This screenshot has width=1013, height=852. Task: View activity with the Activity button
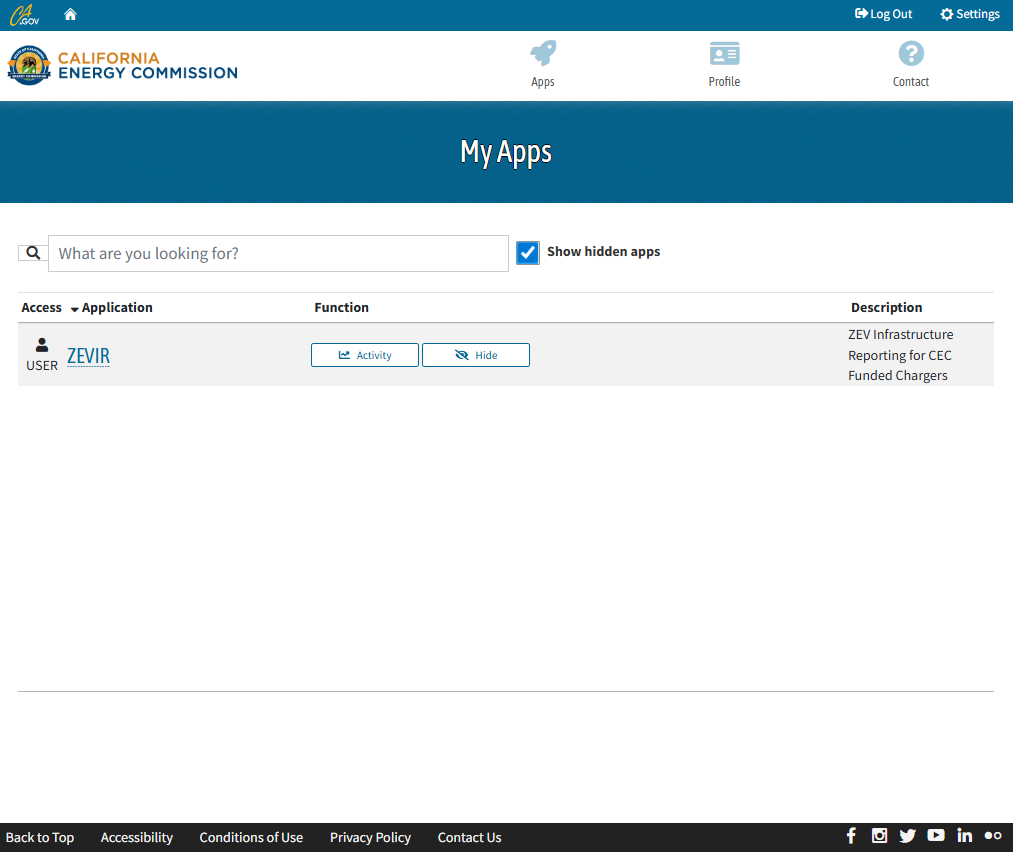pyautogui.click(x=364, y=355)
